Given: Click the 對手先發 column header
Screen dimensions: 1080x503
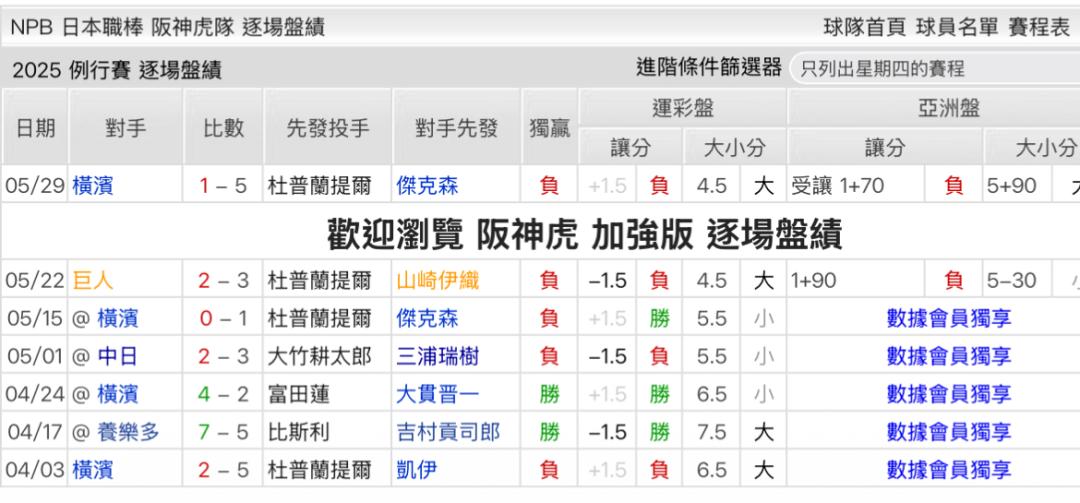Looking at the screenshot, I should (457, 127).
